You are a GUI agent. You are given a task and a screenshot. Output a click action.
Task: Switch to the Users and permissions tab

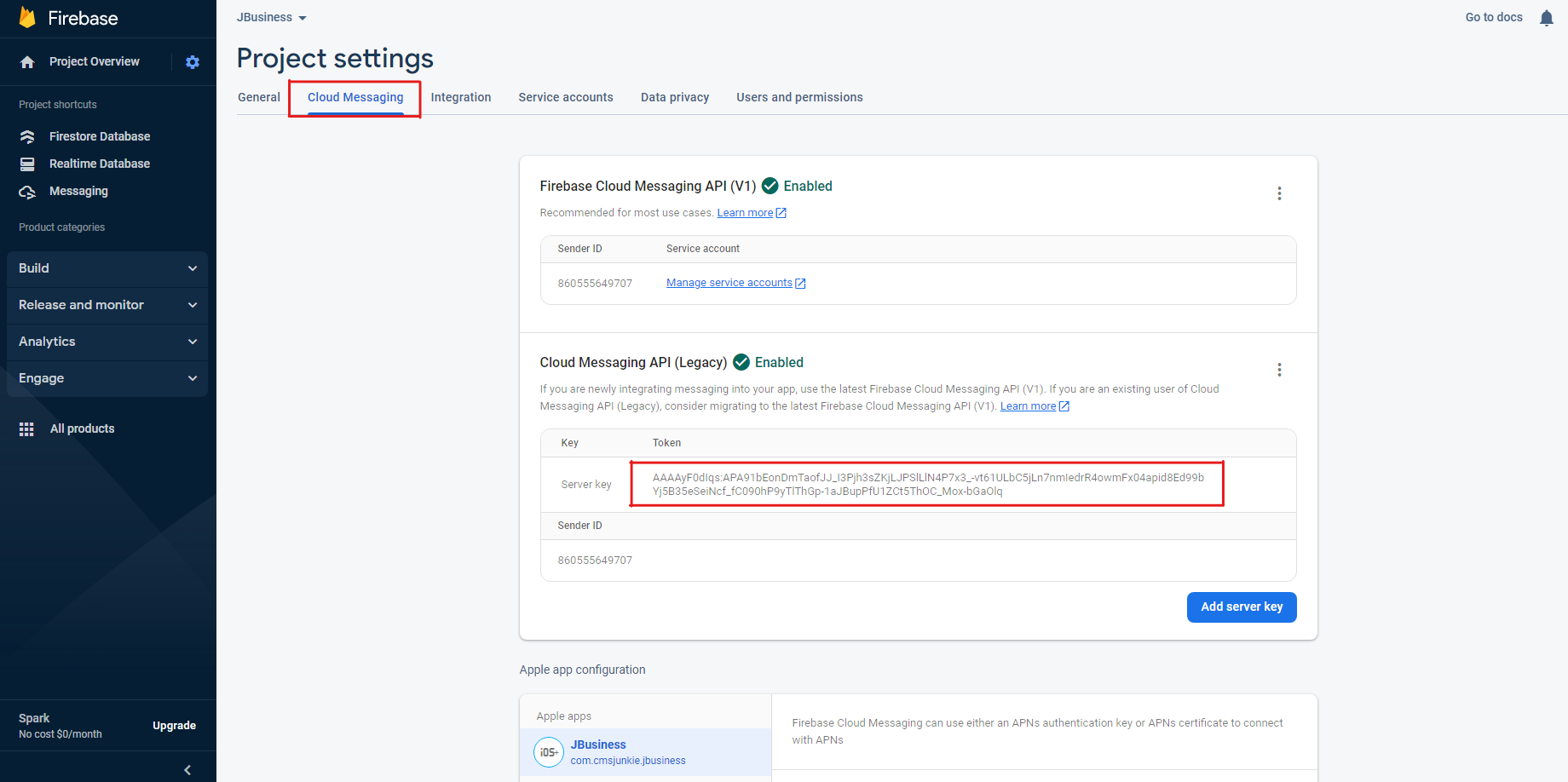[x=798, y=97]
